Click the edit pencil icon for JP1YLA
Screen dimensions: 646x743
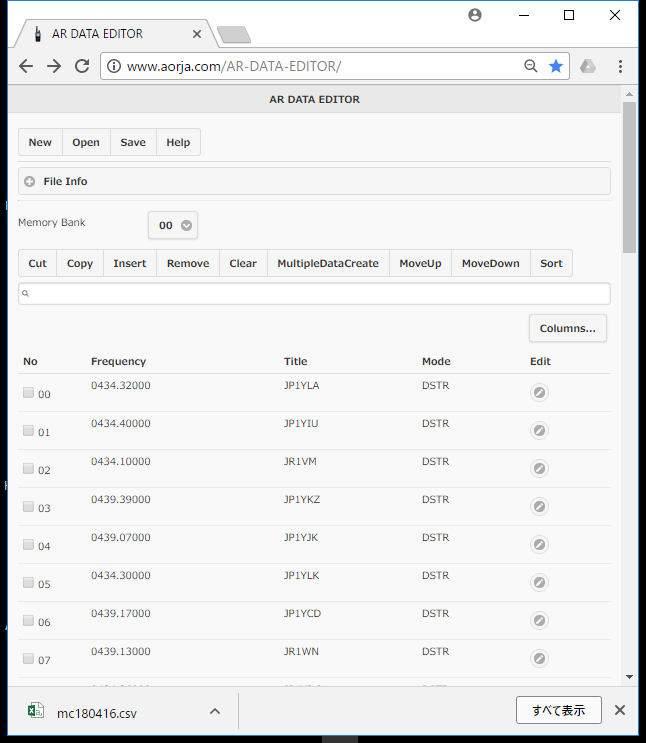(539, 393)
